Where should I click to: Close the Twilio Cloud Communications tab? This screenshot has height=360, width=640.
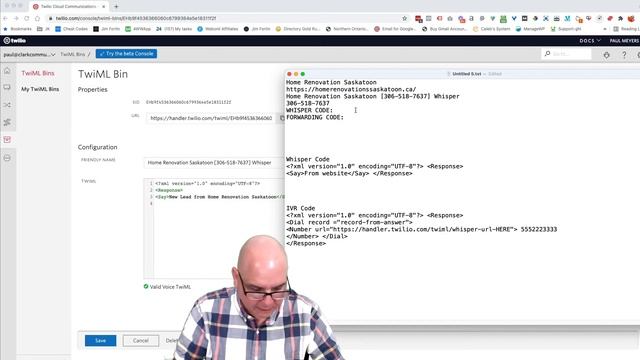coord(104,7)
